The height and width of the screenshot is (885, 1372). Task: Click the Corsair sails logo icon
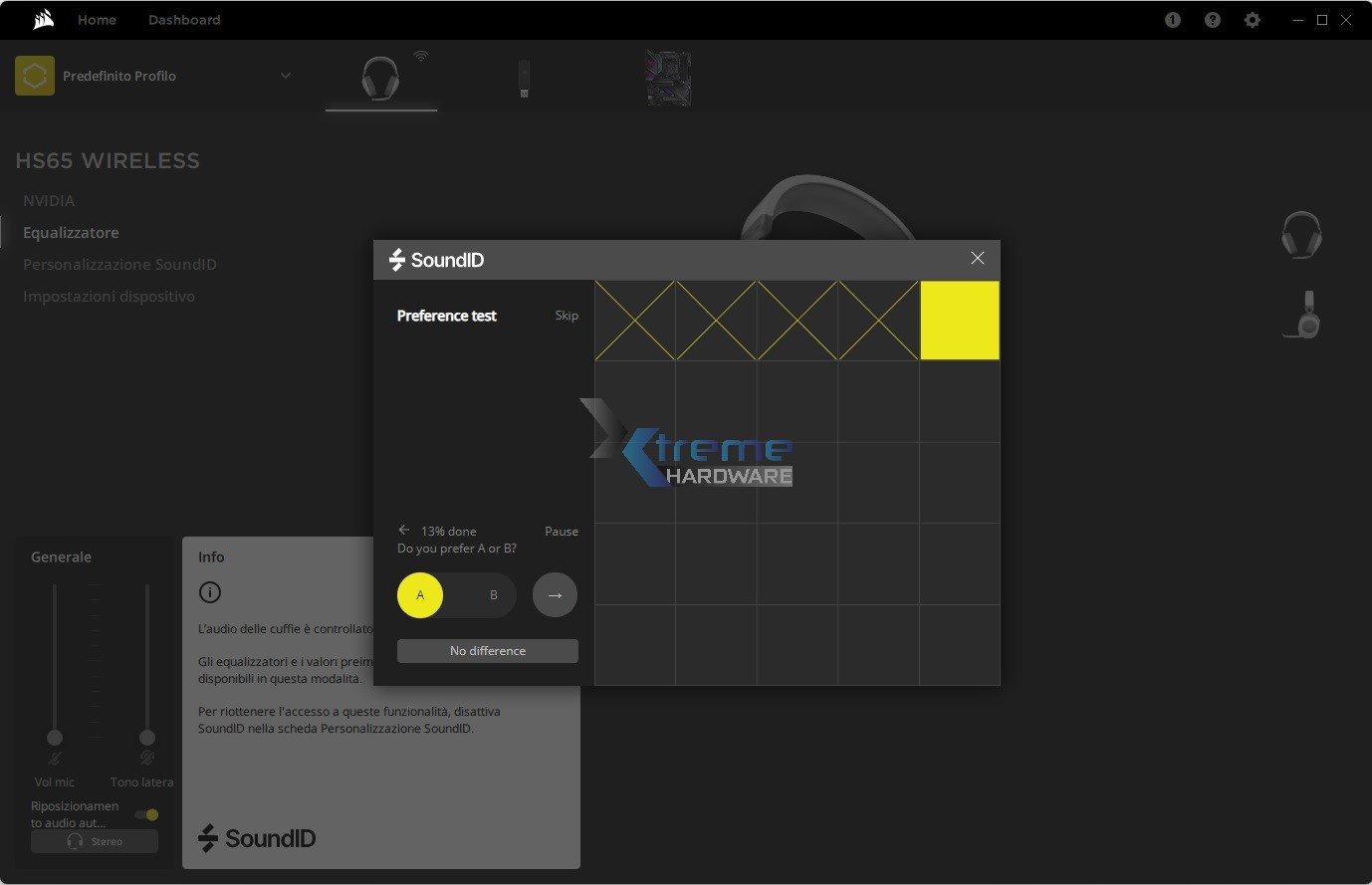43,20
